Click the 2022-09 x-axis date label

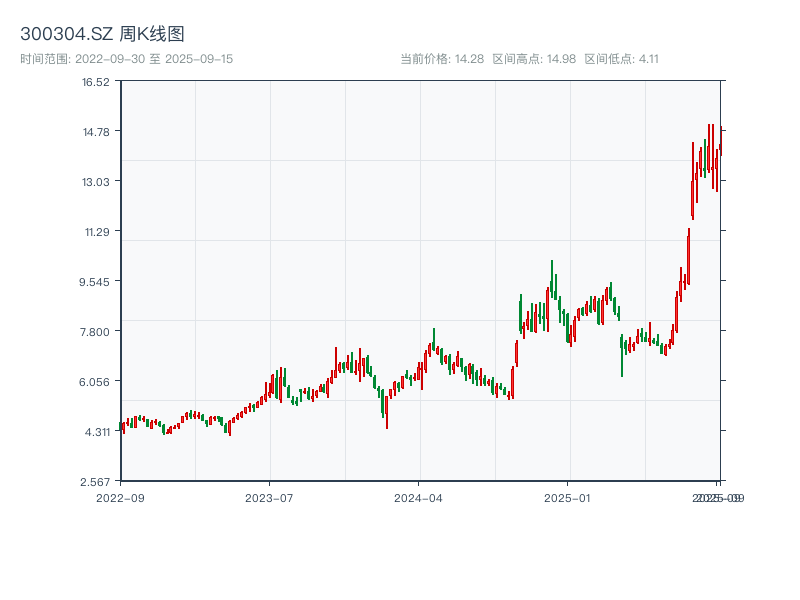(120, 497)
